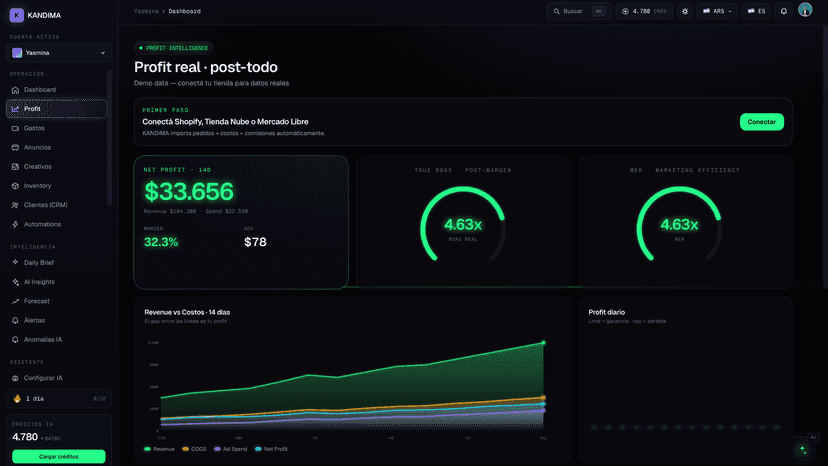Click the Buscar search field

[579, 11]
